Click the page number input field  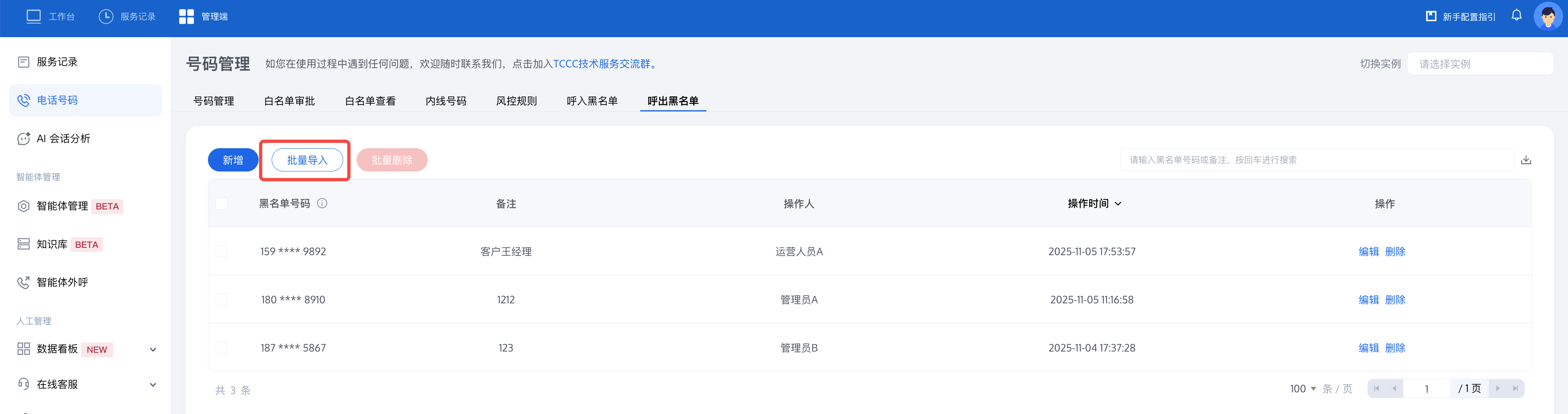(x=1426, y=388)
